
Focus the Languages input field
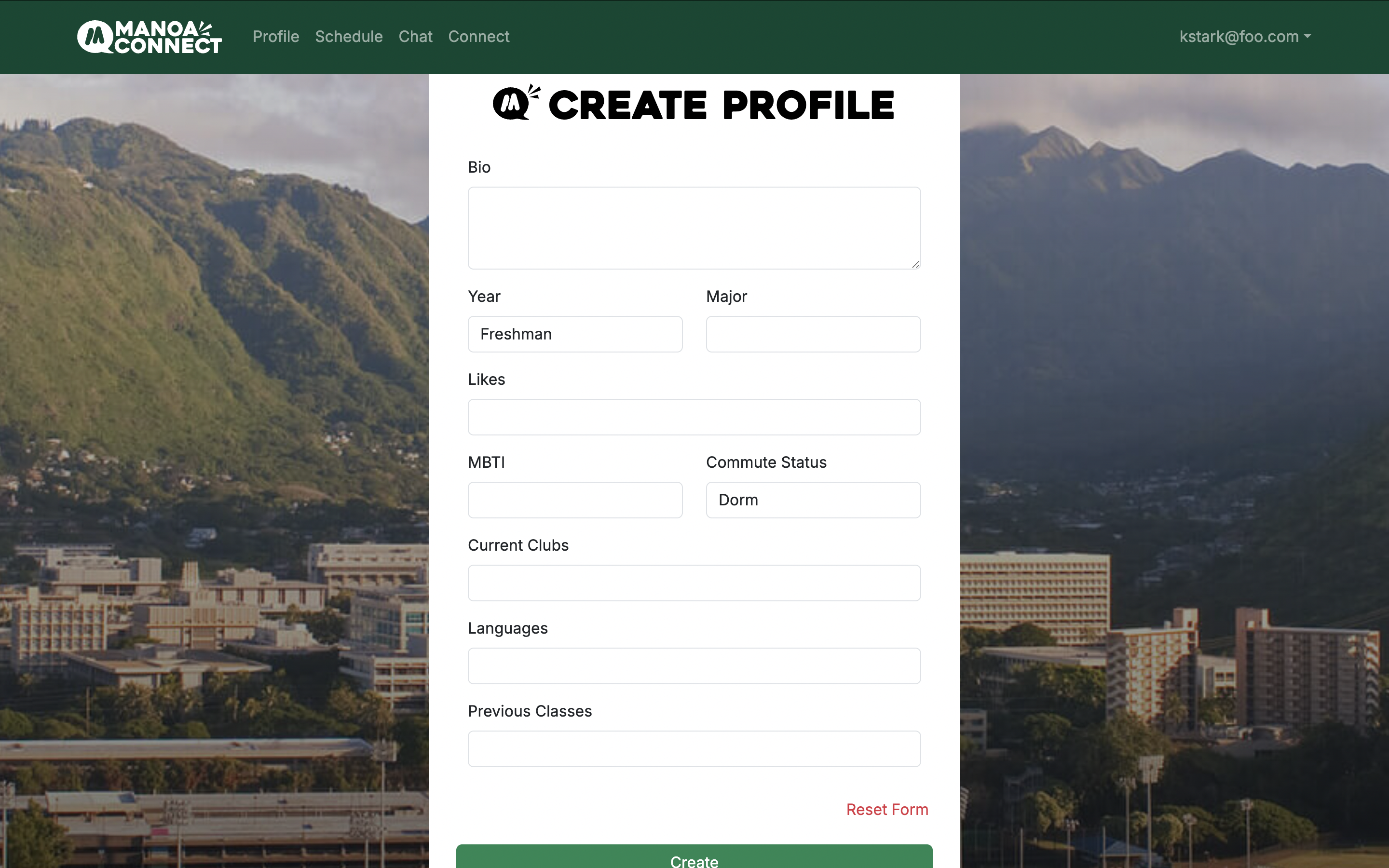pos(694,666)
